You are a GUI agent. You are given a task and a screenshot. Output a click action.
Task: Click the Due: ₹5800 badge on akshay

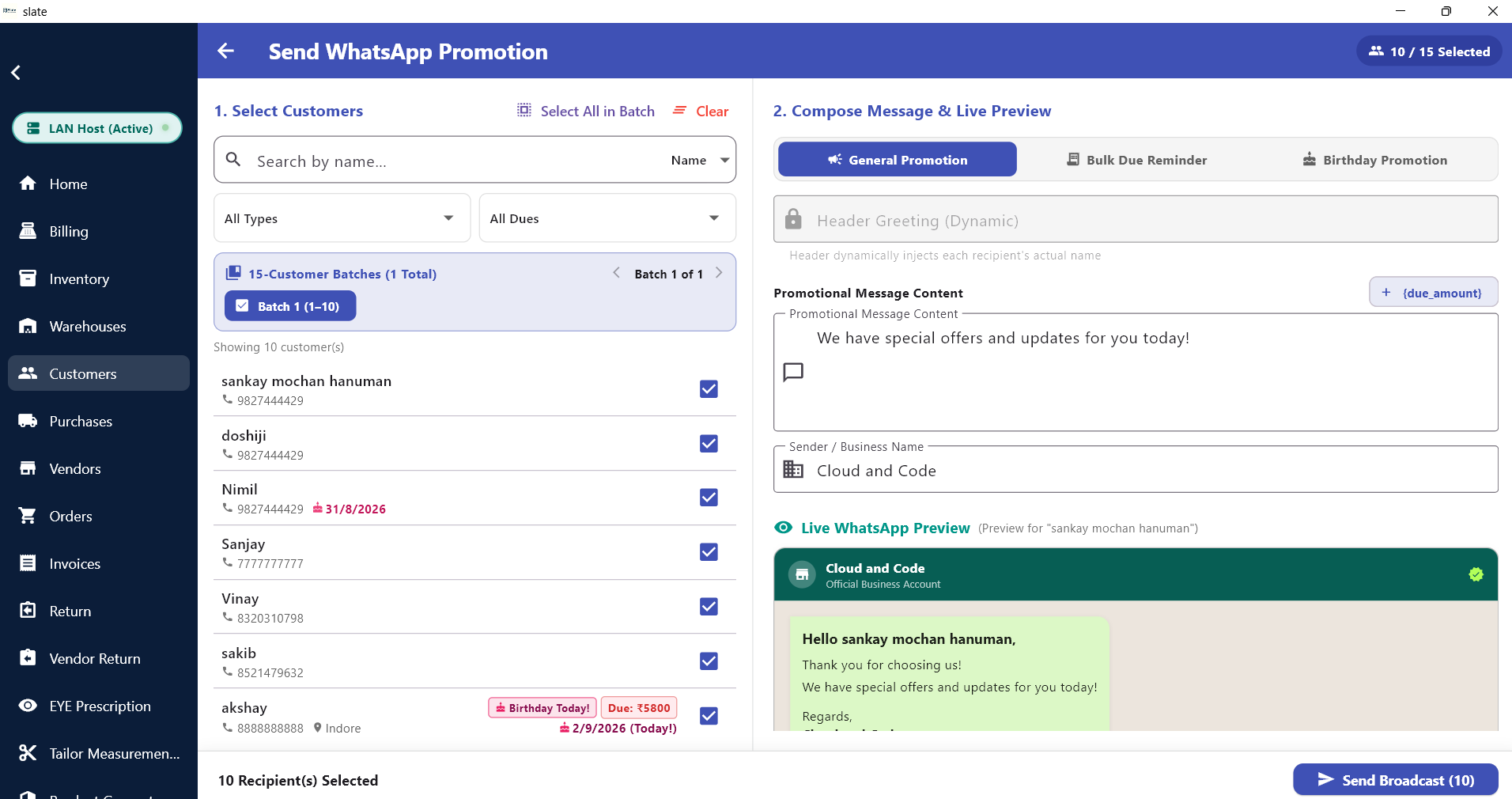pos(639,708)
